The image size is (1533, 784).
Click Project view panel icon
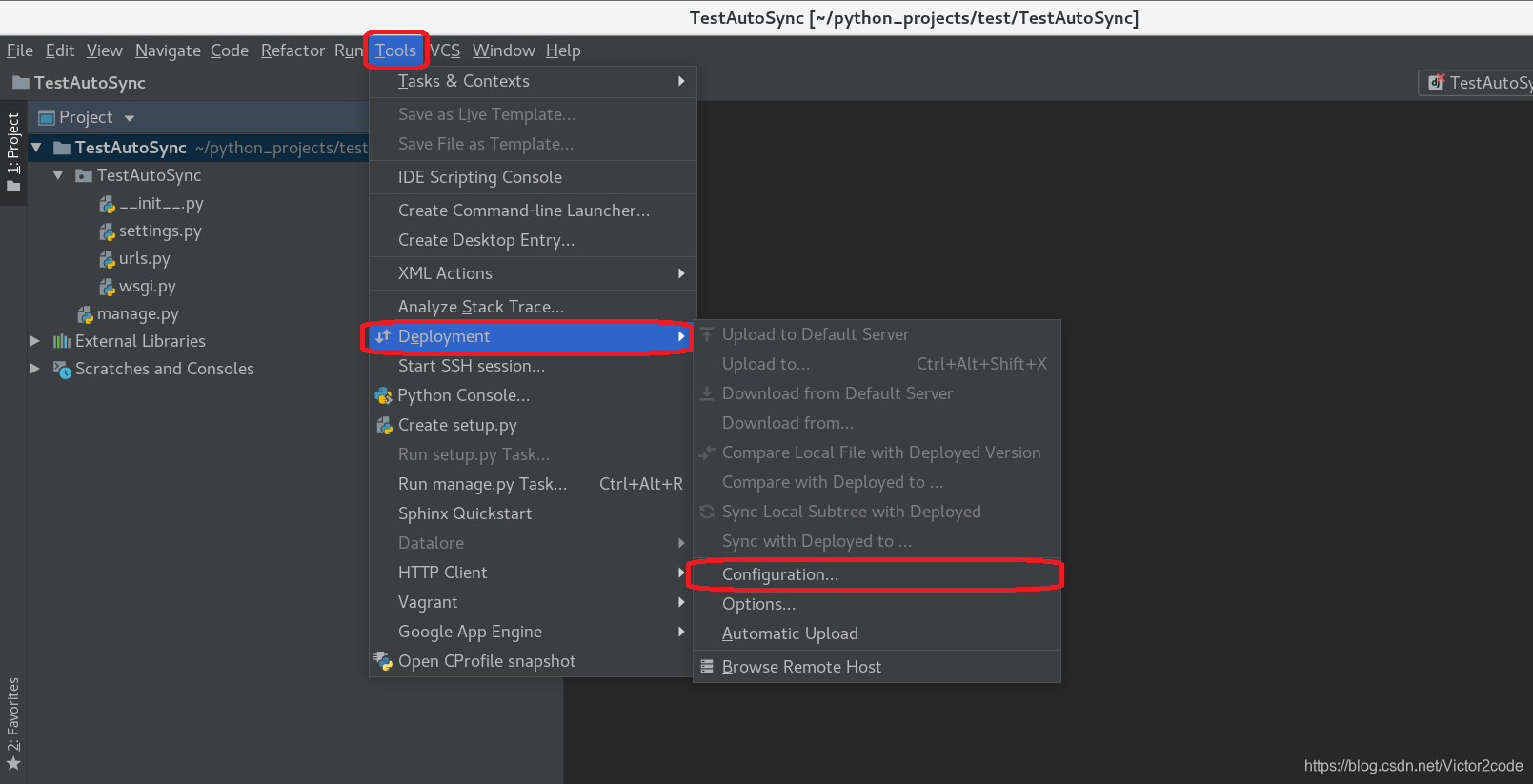pyautogui.click(x=47, y=118)
